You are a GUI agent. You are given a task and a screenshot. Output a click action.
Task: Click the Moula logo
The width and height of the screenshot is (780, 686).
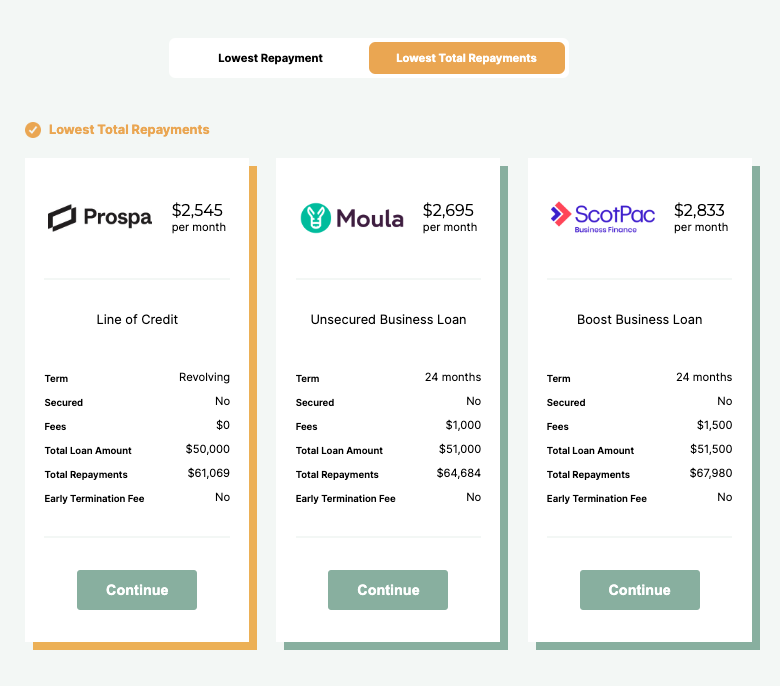(352, 217)
